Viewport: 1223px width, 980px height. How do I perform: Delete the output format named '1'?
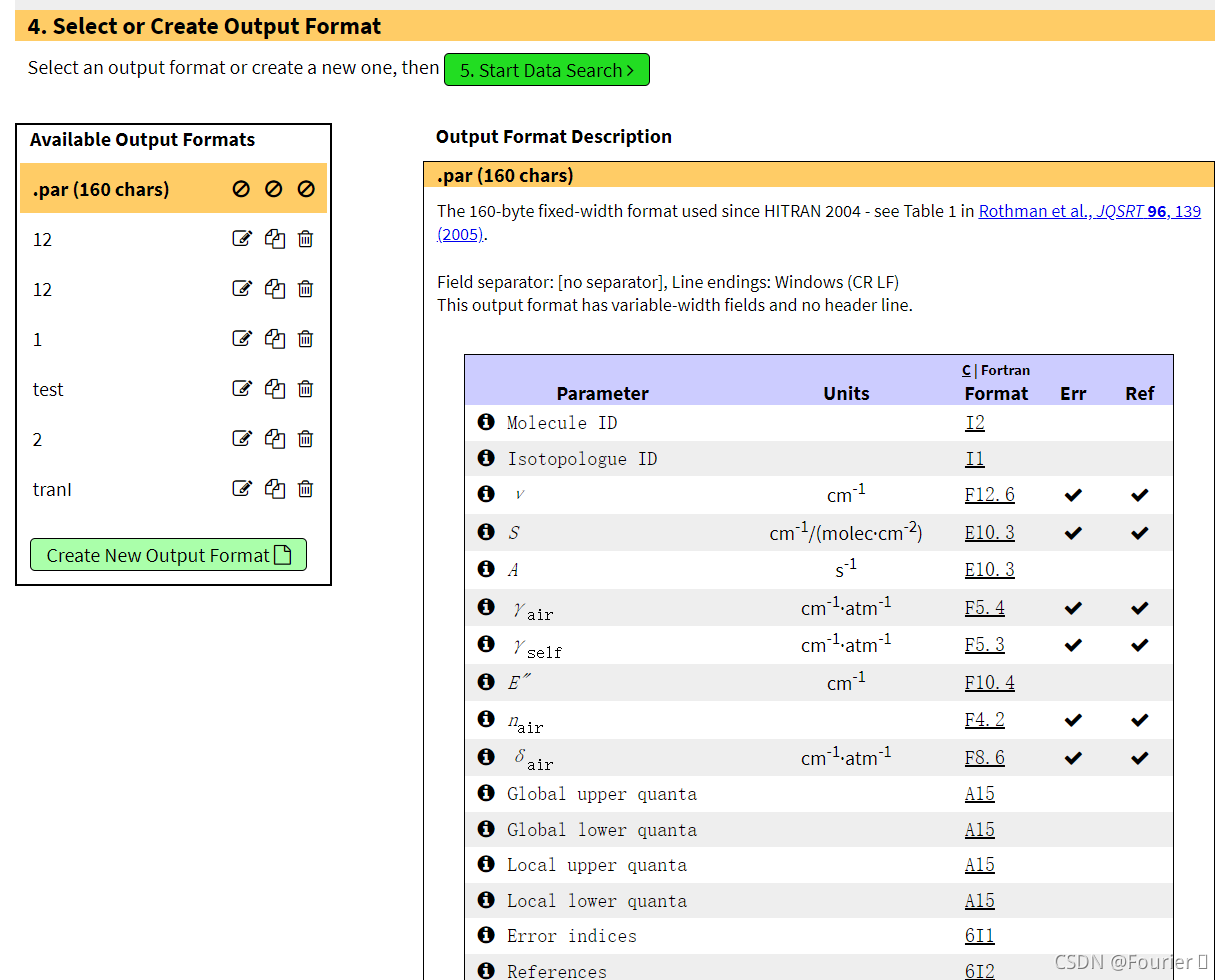[x=306, y=338]
